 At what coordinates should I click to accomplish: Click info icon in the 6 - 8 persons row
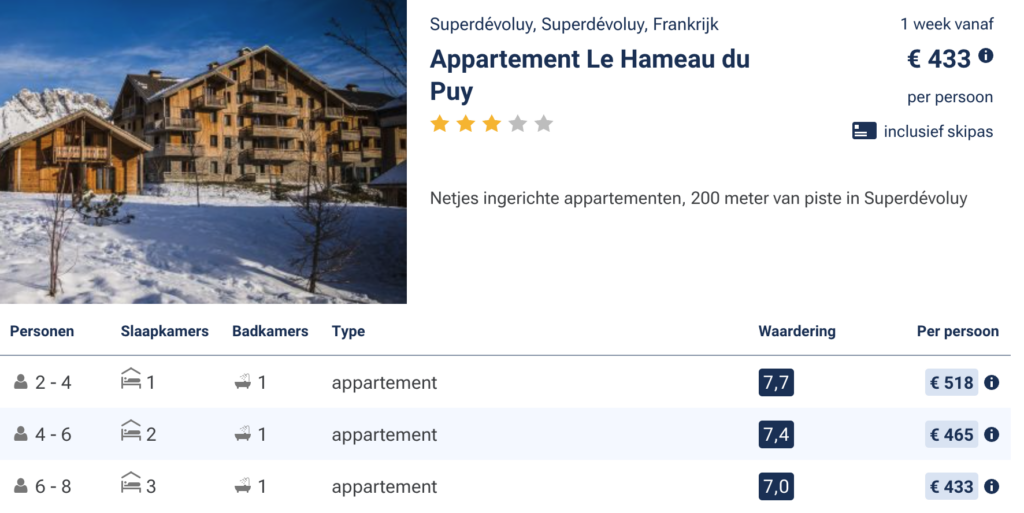click(x=991, y=486)
